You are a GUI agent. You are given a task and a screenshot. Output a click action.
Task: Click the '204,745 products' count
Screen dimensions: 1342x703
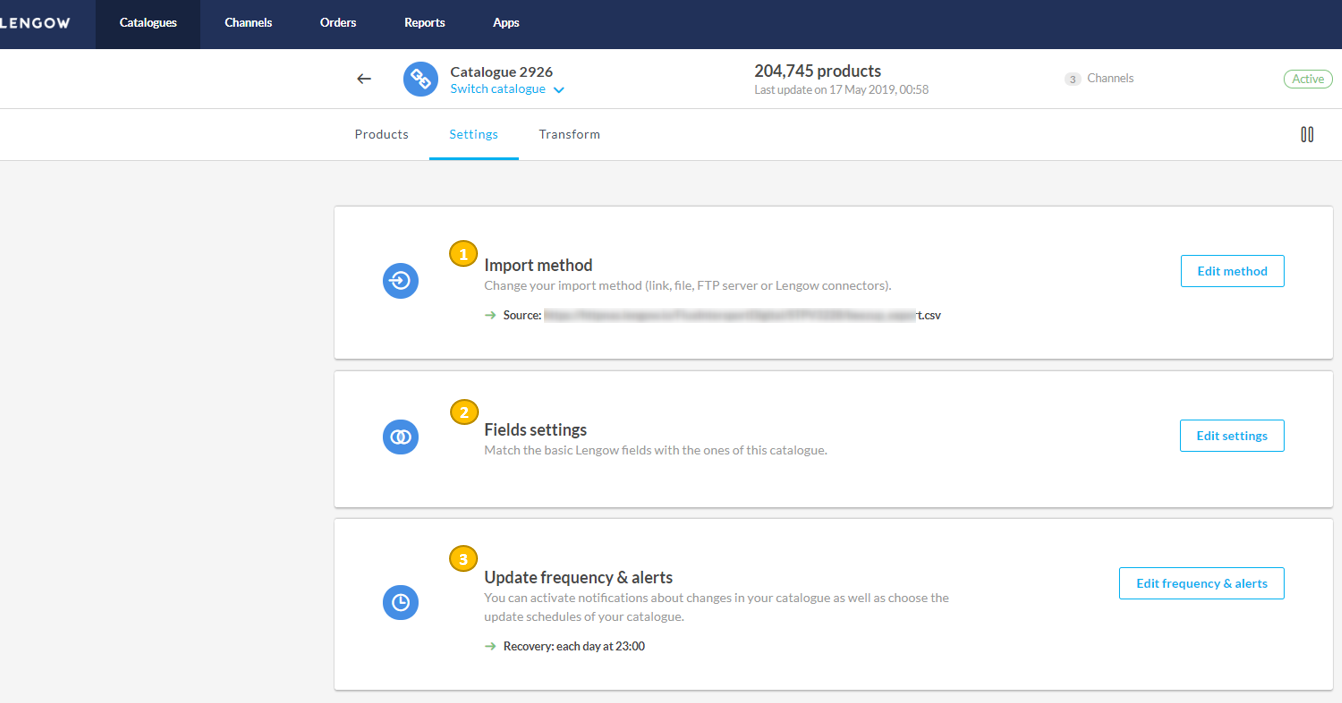click(818, 71)
